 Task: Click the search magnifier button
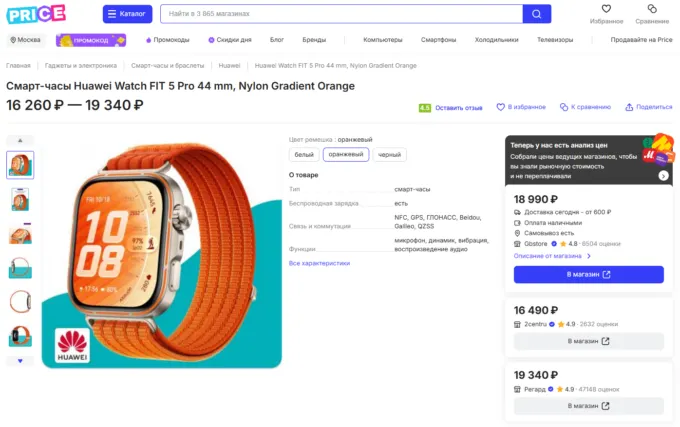click(x=536, y=14)
